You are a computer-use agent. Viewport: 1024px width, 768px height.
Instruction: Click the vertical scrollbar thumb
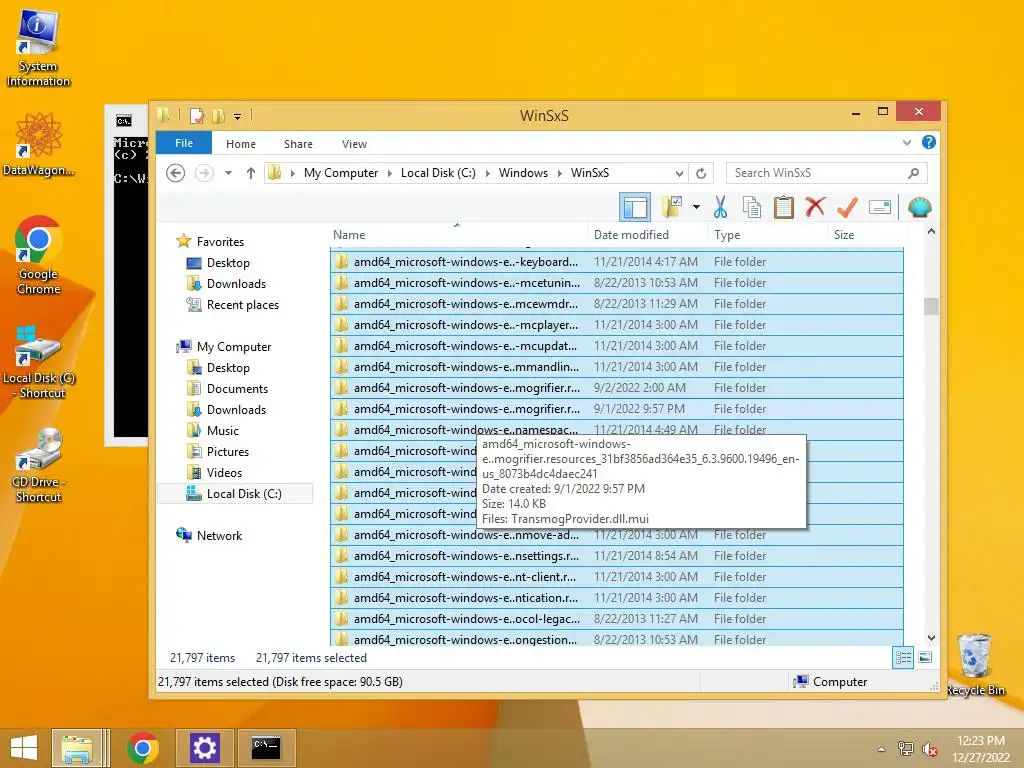[x=931, y=306]
